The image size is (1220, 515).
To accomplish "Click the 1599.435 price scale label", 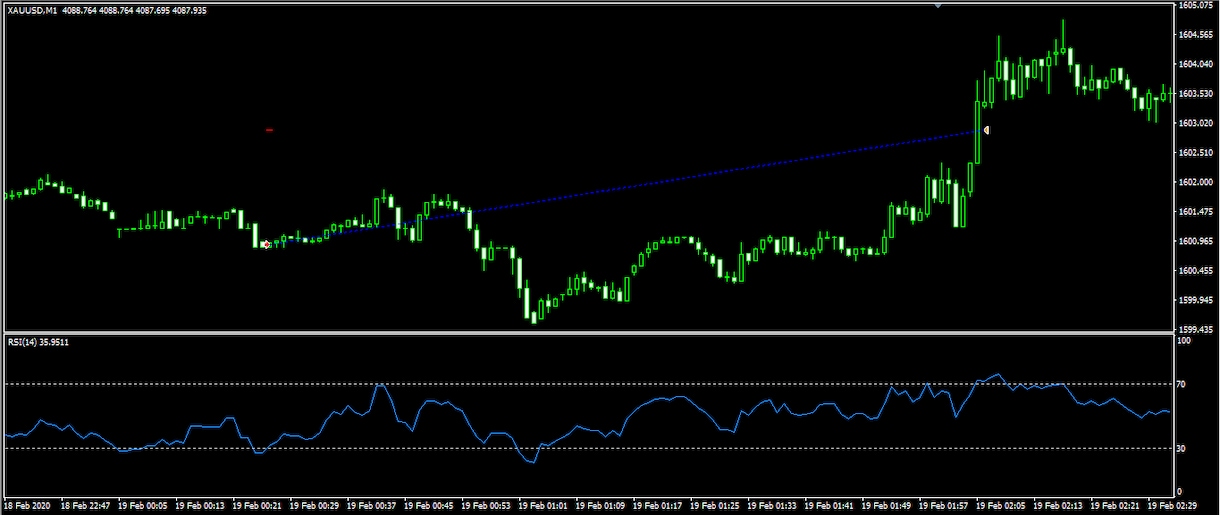I will pyautogui.click(x=1196, y=329).
